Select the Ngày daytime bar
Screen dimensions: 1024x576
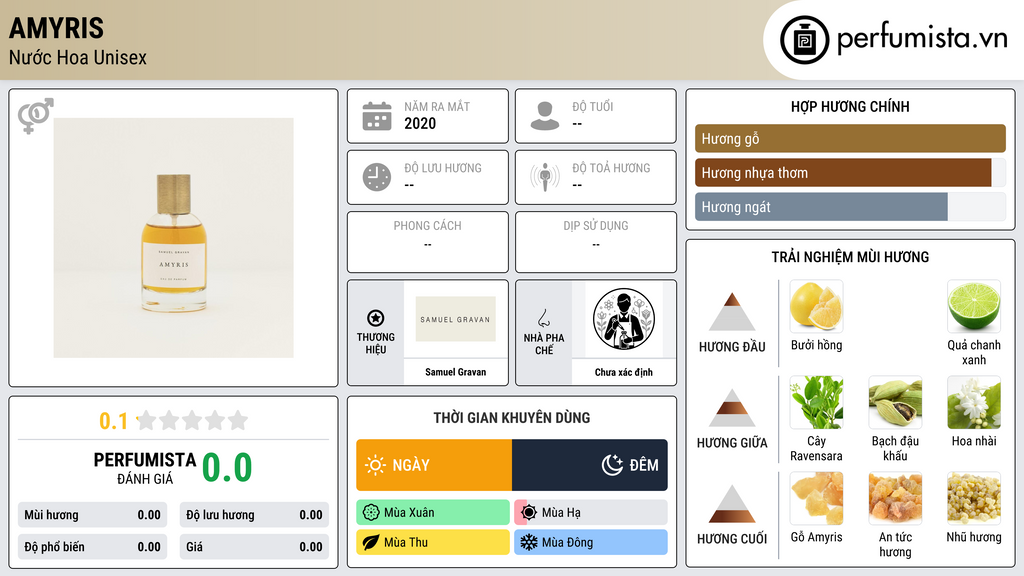434,465
